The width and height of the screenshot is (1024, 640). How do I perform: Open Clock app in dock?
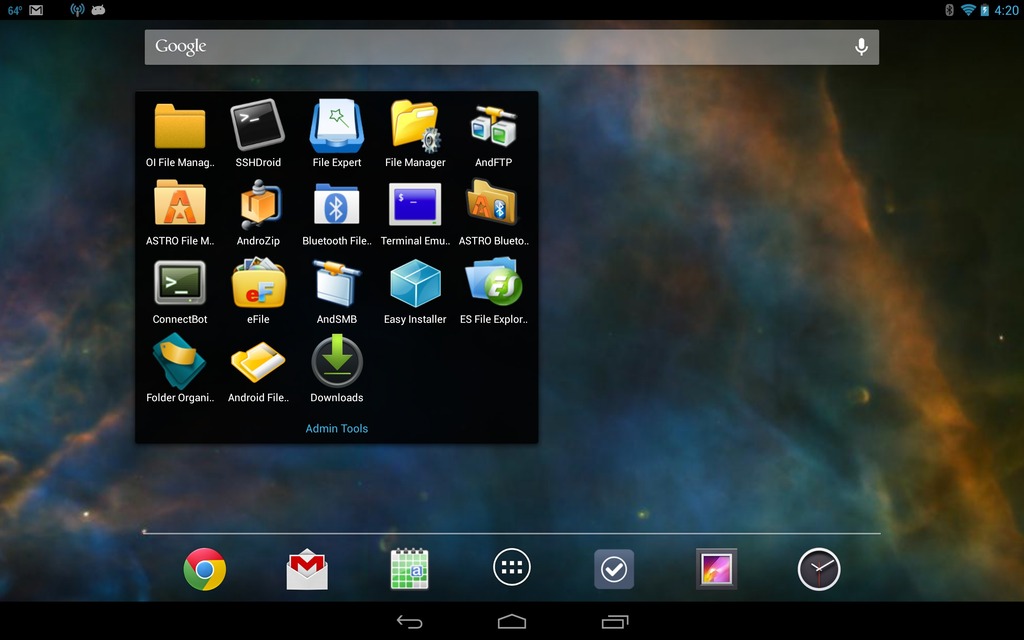819,569
